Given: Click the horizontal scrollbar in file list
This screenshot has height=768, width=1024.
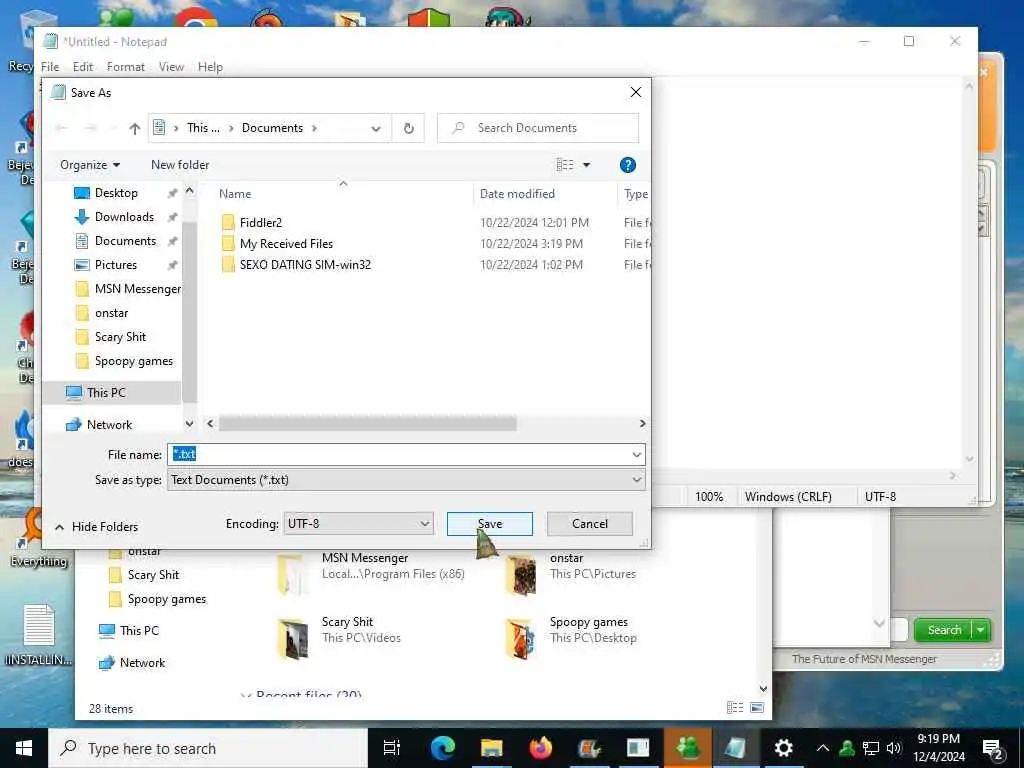Looking at the screenshot, I should click(368, 424).
